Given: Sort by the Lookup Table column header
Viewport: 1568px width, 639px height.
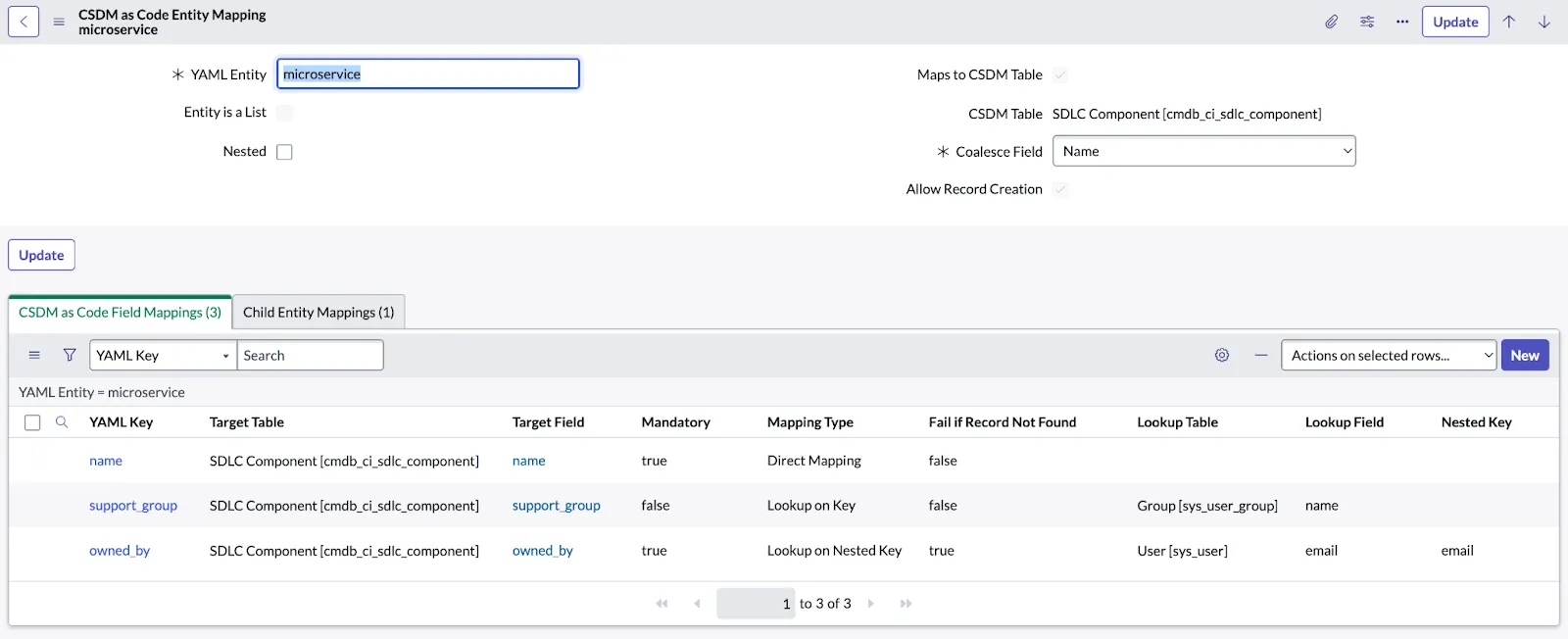Looking at the screenshot, I should tap(1178, 422).
